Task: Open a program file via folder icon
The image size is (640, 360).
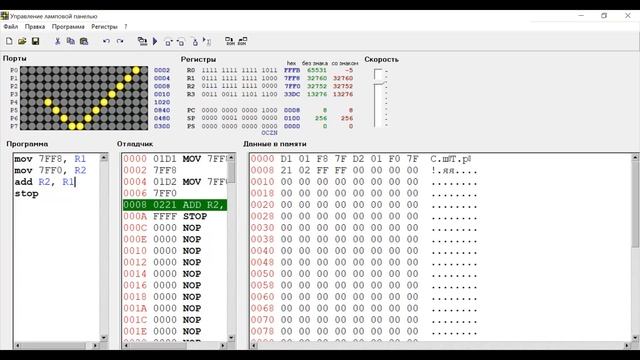Action: [22, 41]
